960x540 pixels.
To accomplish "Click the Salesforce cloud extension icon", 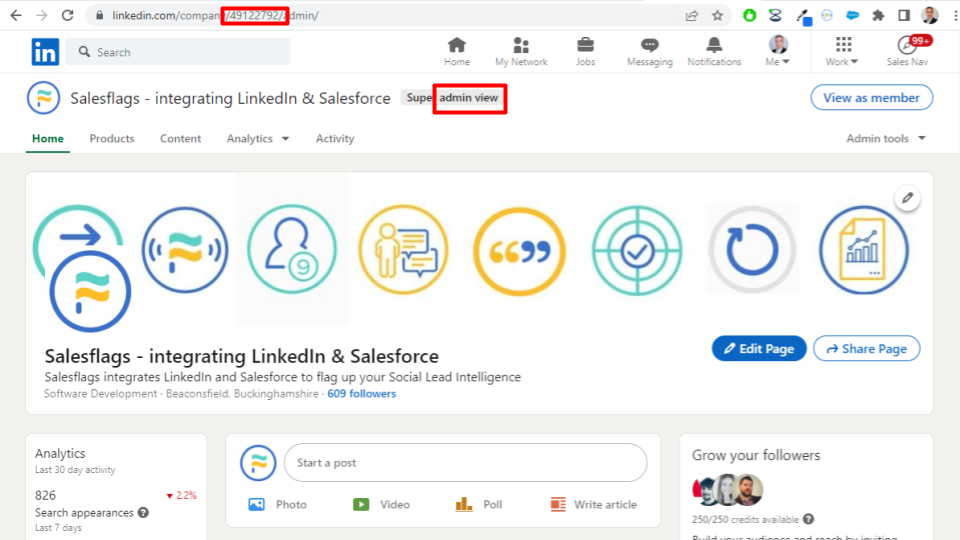I will pos(853,15).
